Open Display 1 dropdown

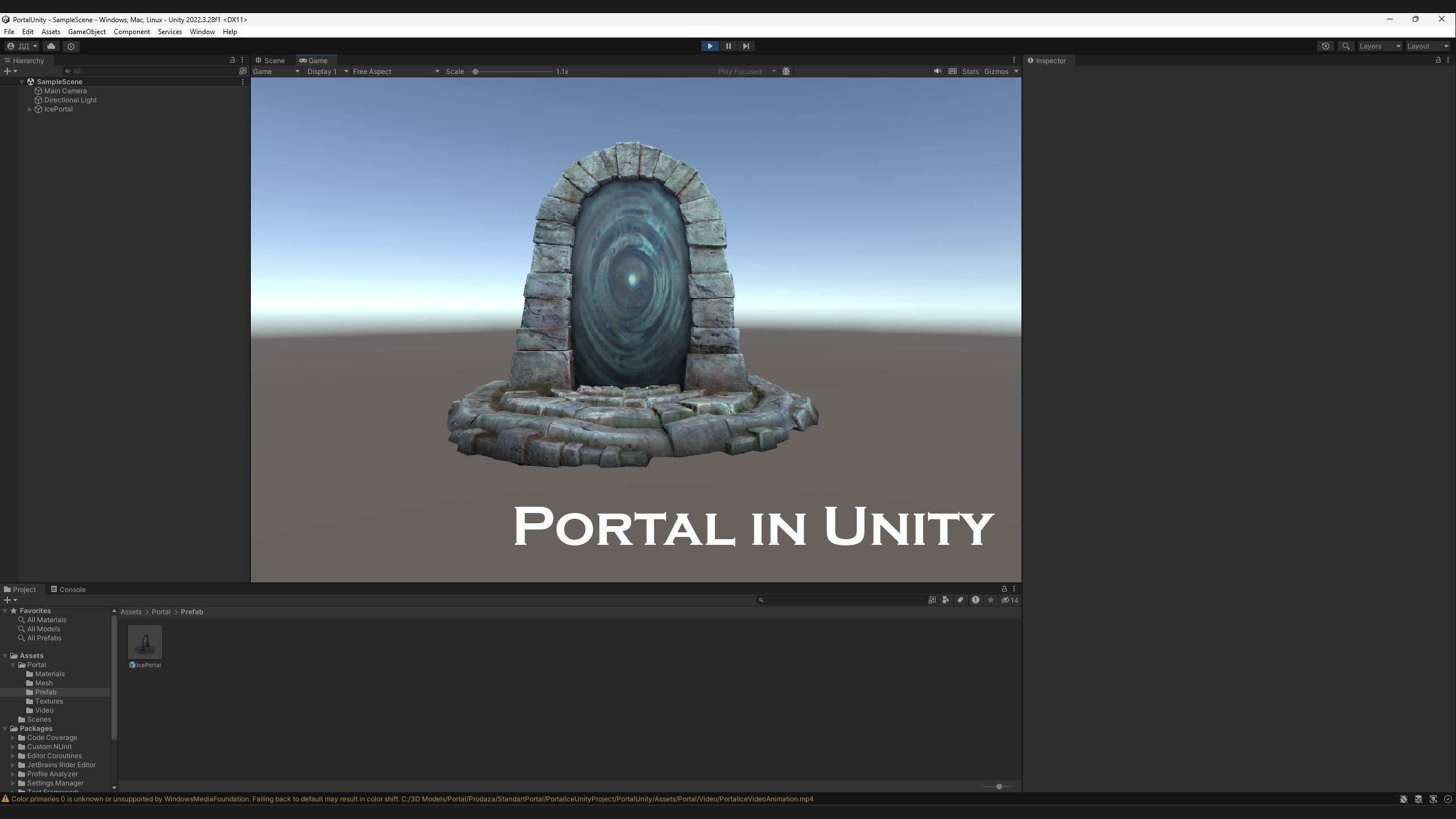(328, 71)
